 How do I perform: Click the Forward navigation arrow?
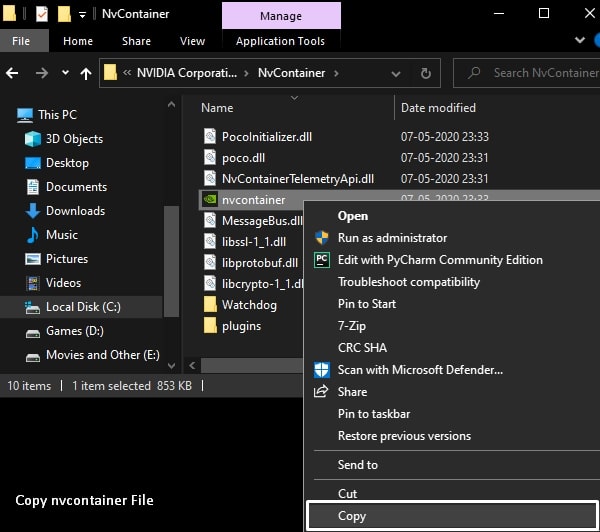click(x=42, y=73)
